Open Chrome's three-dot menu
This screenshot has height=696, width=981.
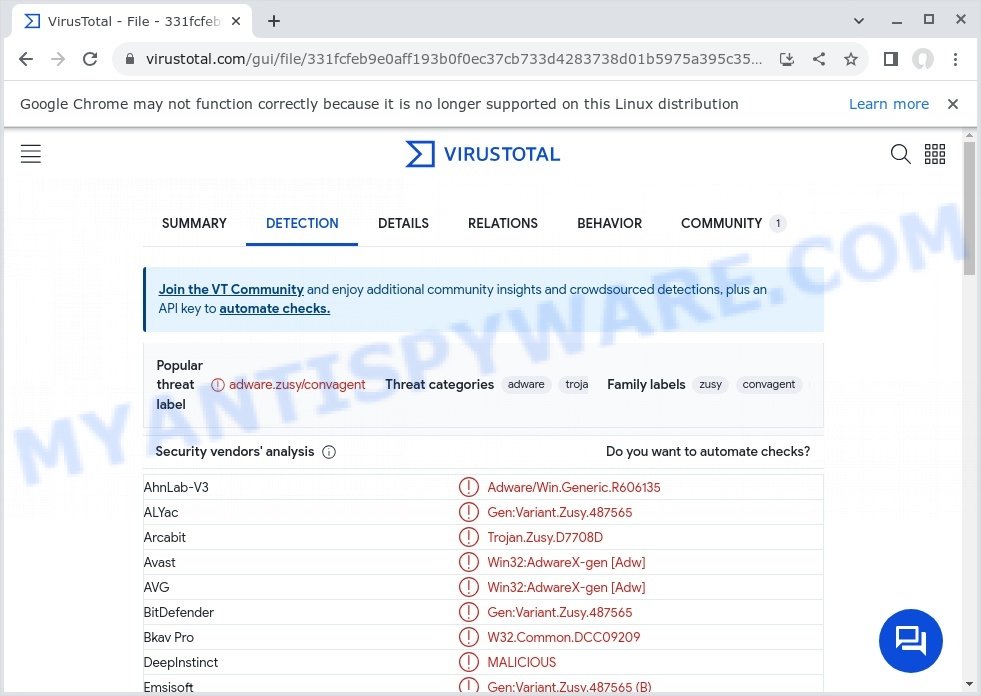point(955,59)
